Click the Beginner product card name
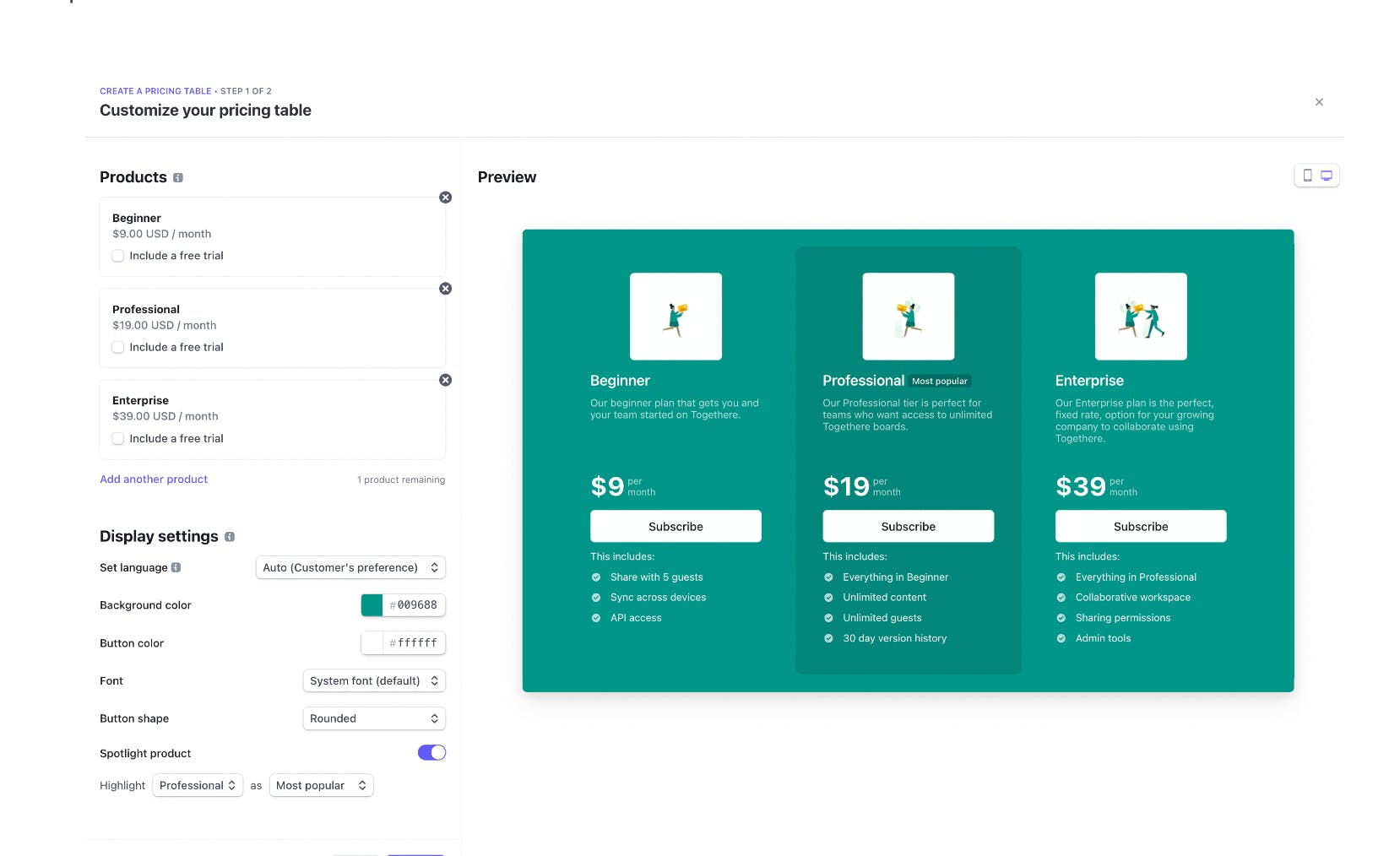The image size is (1400, 856). (137, 218)
